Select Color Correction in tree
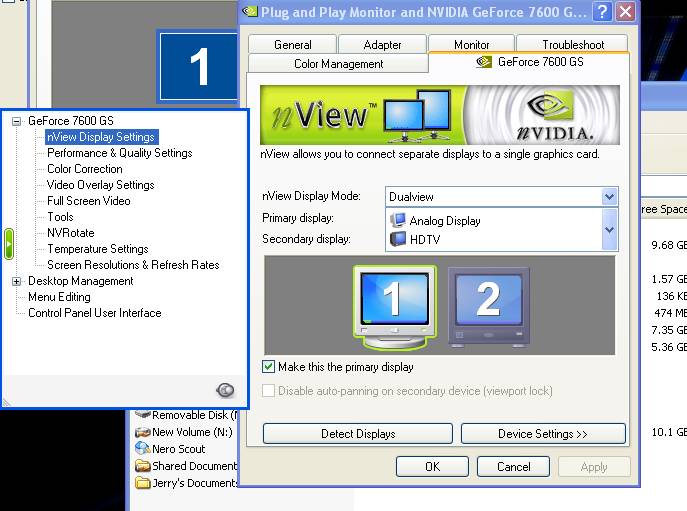687x511 pixels. [85, 169]
